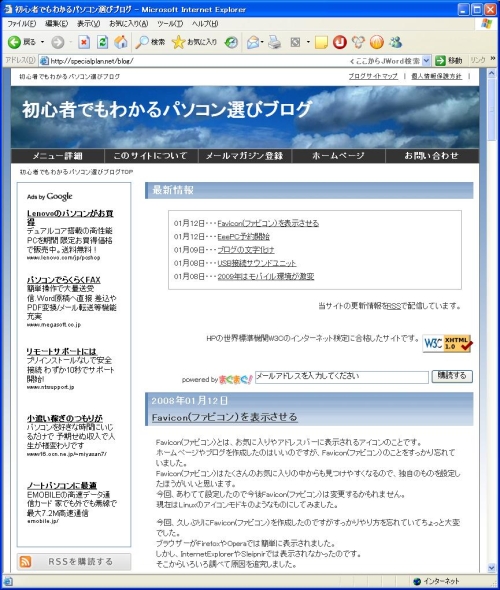
Task: Click the red circular toolbar icon
Action: click(x=339, y=42)
